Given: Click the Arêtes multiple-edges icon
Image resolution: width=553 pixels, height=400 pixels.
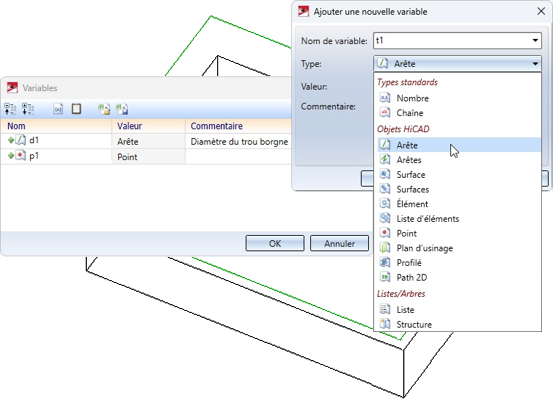Looking at the screenshot, I should pos(385,159).
